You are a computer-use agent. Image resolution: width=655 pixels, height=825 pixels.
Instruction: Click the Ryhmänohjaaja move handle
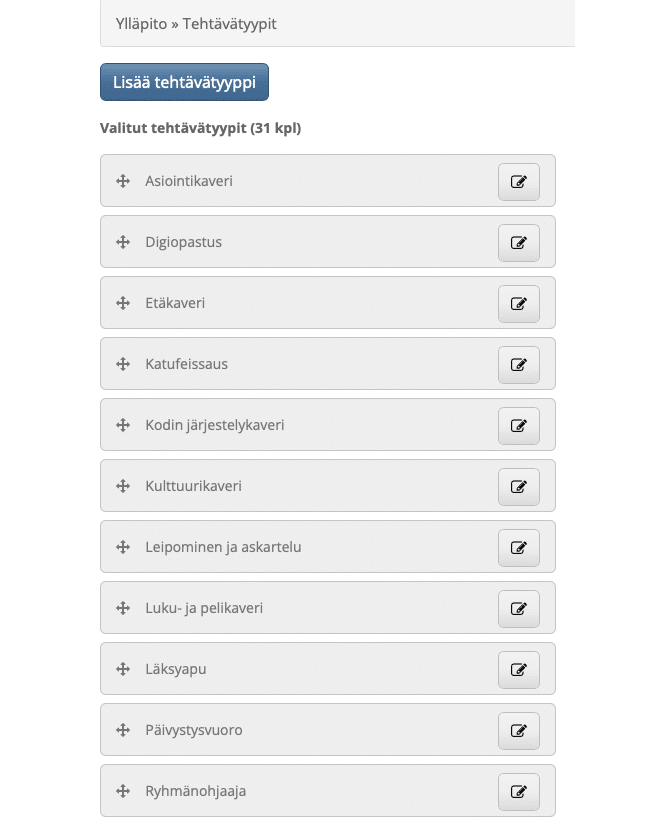coord(123,791)
